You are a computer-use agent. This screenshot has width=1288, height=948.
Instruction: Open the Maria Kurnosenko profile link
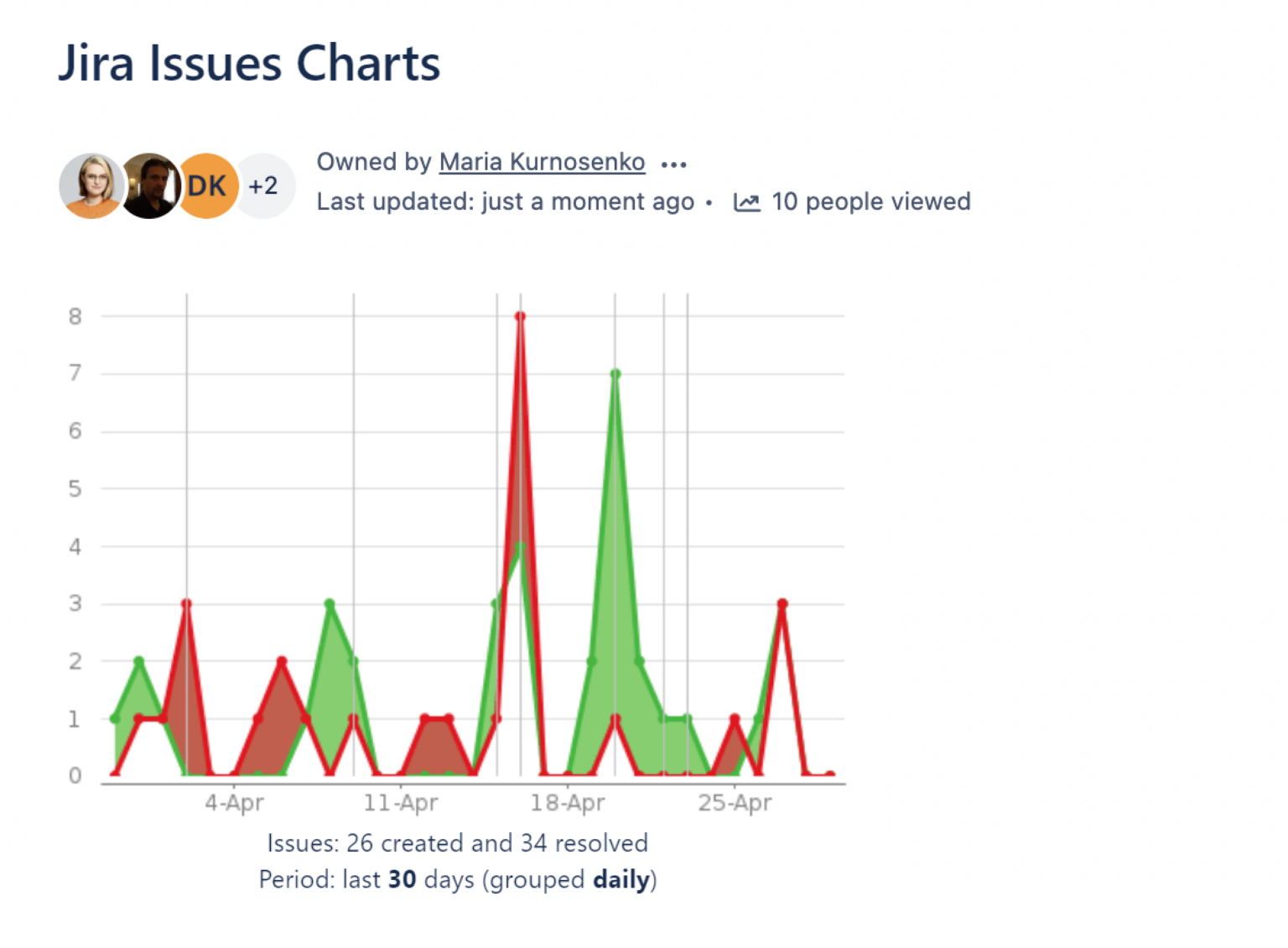click(x=542, y=162)
